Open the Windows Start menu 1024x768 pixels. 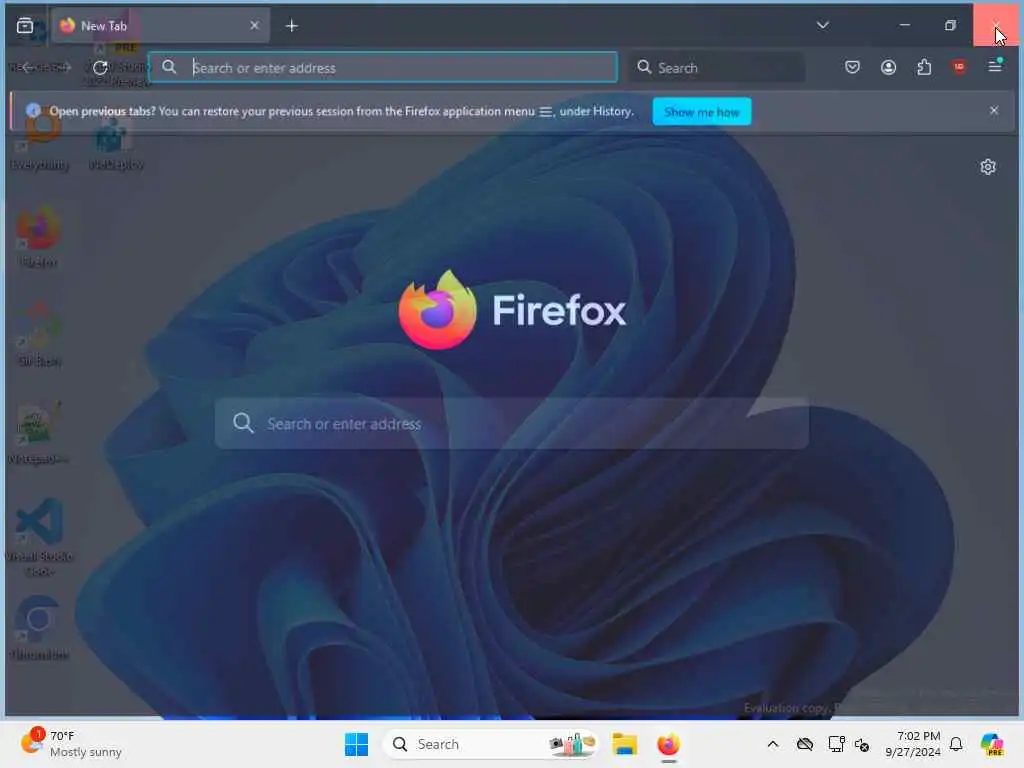(357, 744)
